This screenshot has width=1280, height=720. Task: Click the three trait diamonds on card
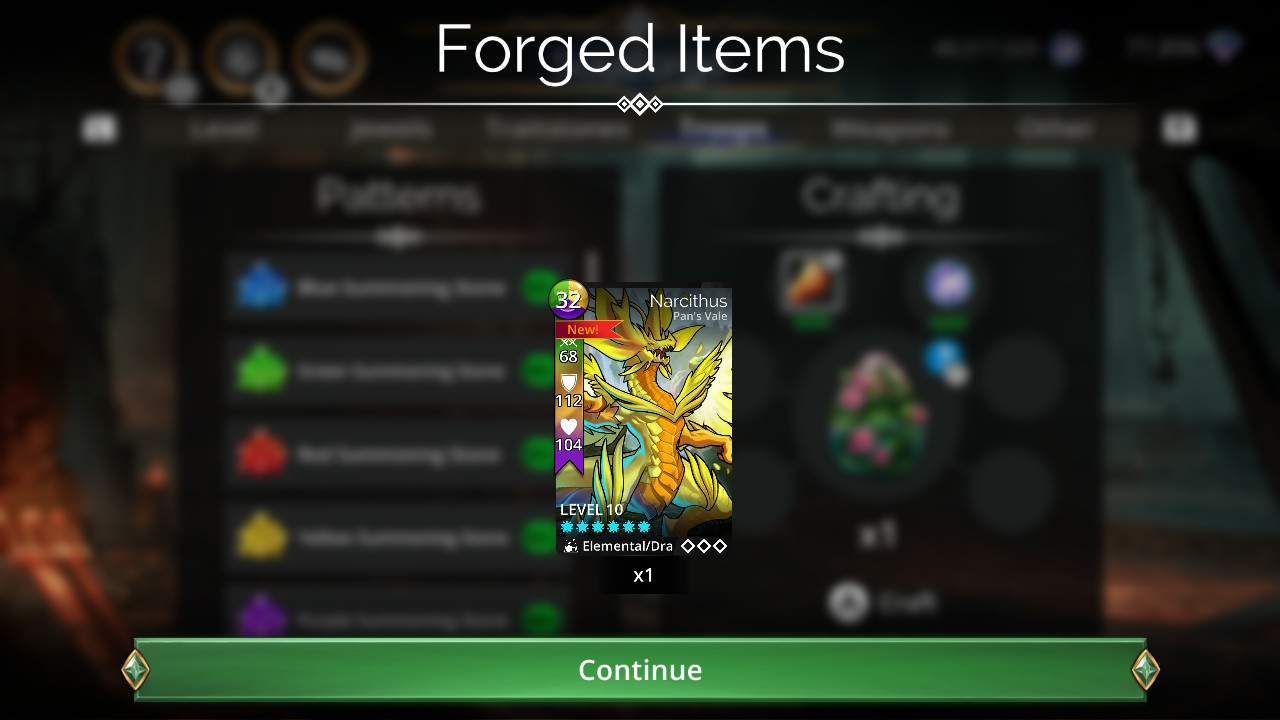[x=704, y=546]
